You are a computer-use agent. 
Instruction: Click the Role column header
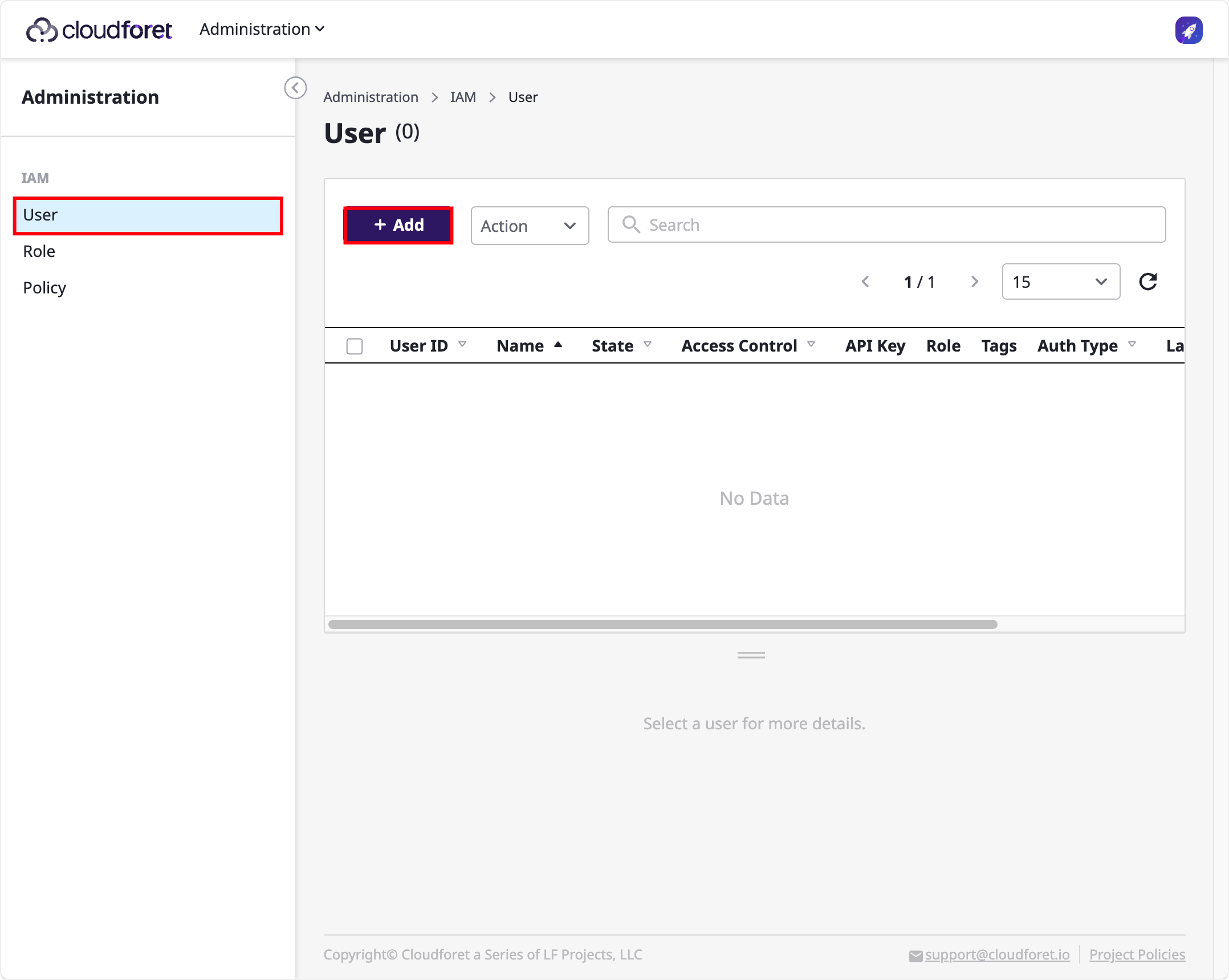pos(943,346)
